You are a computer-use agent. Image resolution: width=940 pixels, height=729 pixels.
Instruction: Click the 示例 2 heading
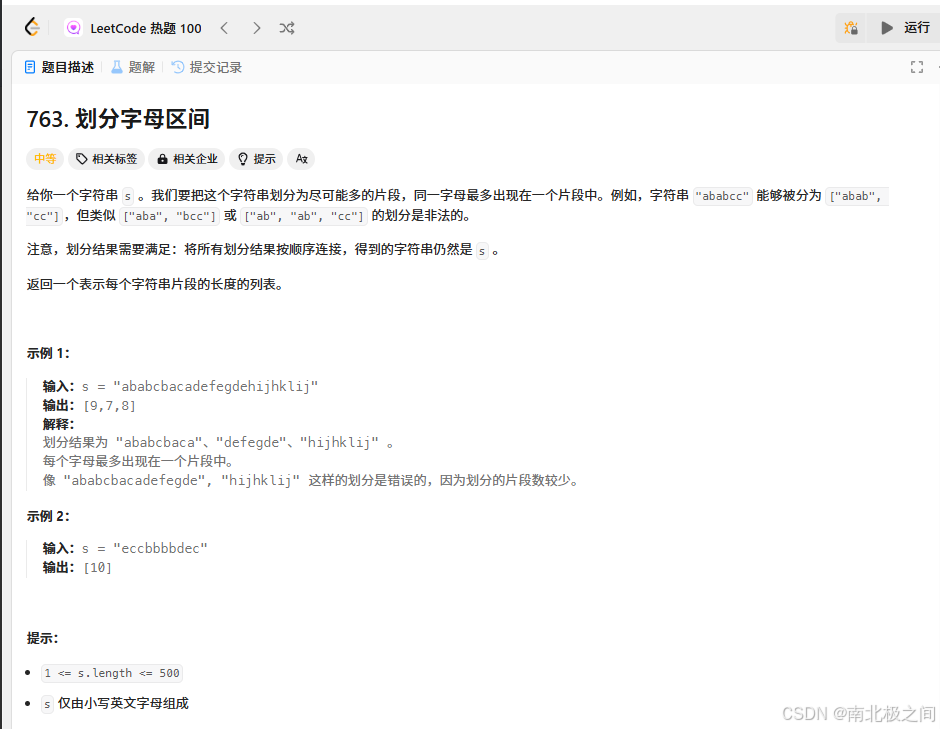coord(48,516)
